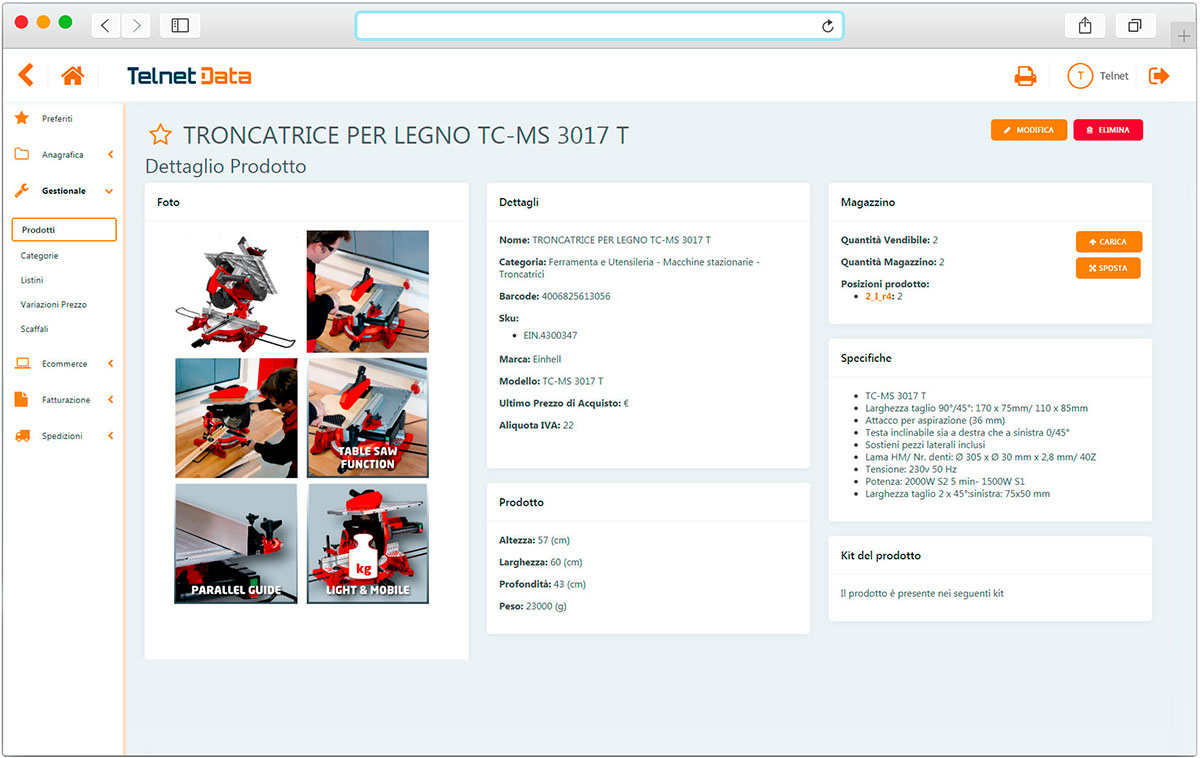Click the Fatturazione document icon
The width and height of the screenshot is (1200, 758).
(x=22, y=399)
